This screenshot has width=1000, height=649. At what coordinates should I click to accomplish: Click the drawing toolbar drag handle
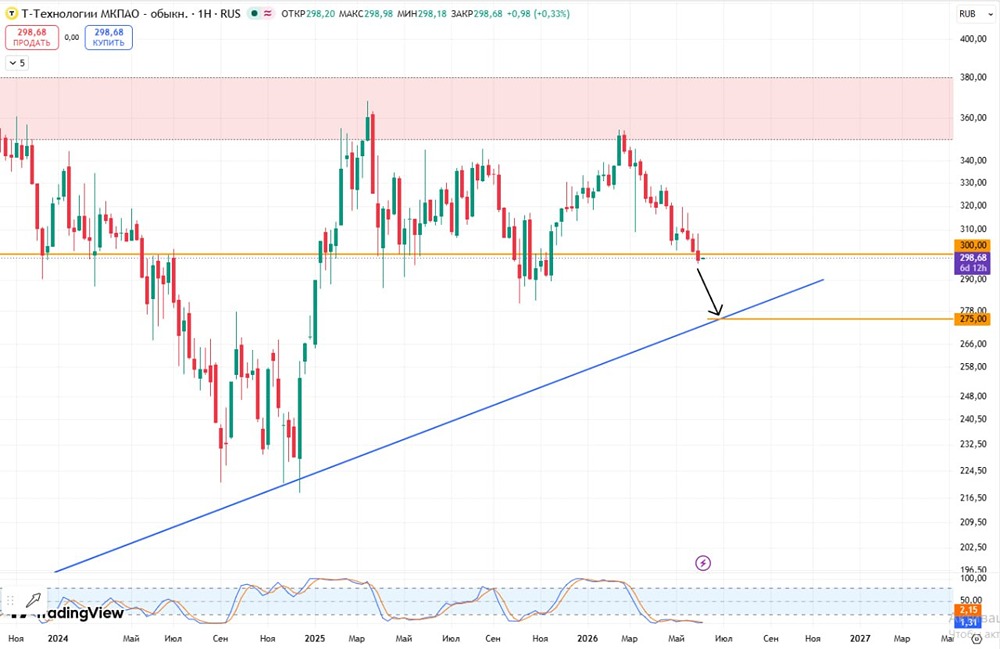click(x=10, y=600)
